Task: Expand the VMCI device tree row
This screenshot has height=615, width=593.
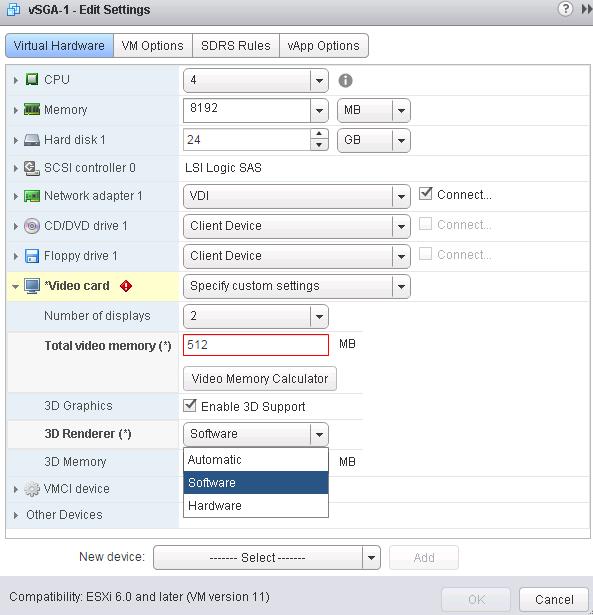Action: point(15,489)
